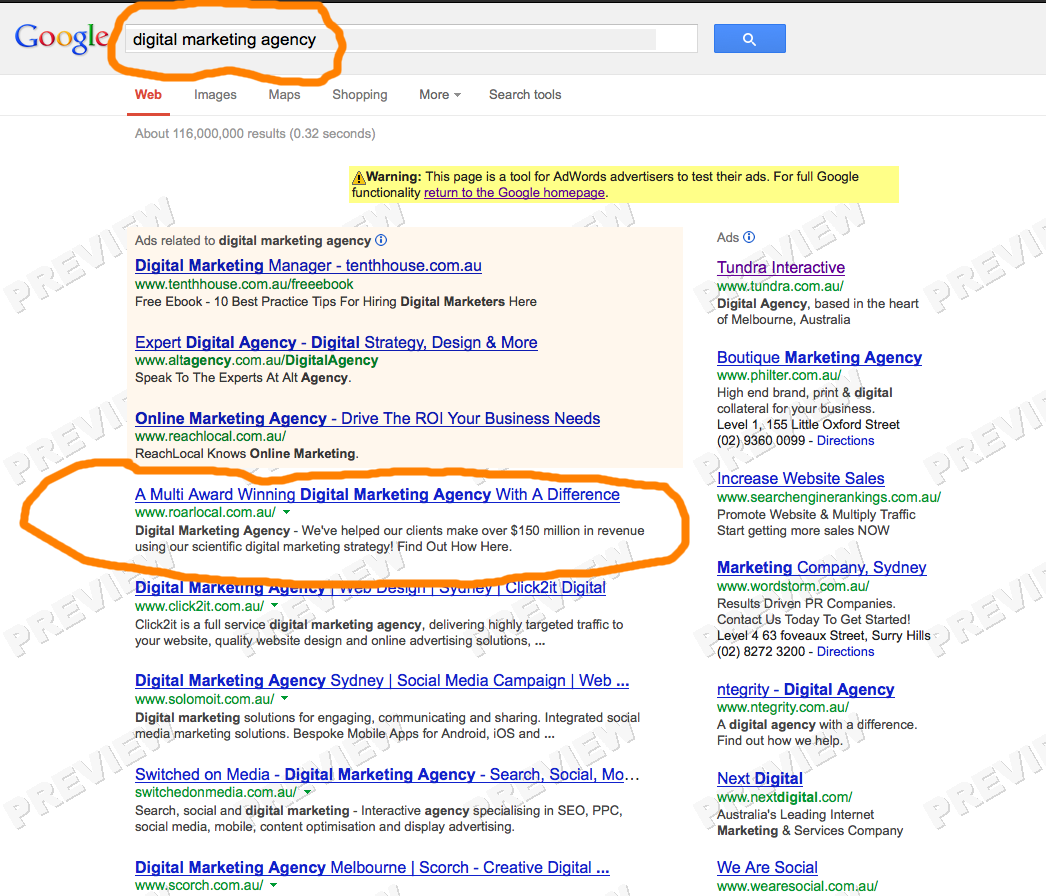The height and width of the screenshot is (896, 1046).
Task: Expand the dropdown arrow next to www.scorch.com.au
Action: [x=274, y=885]
